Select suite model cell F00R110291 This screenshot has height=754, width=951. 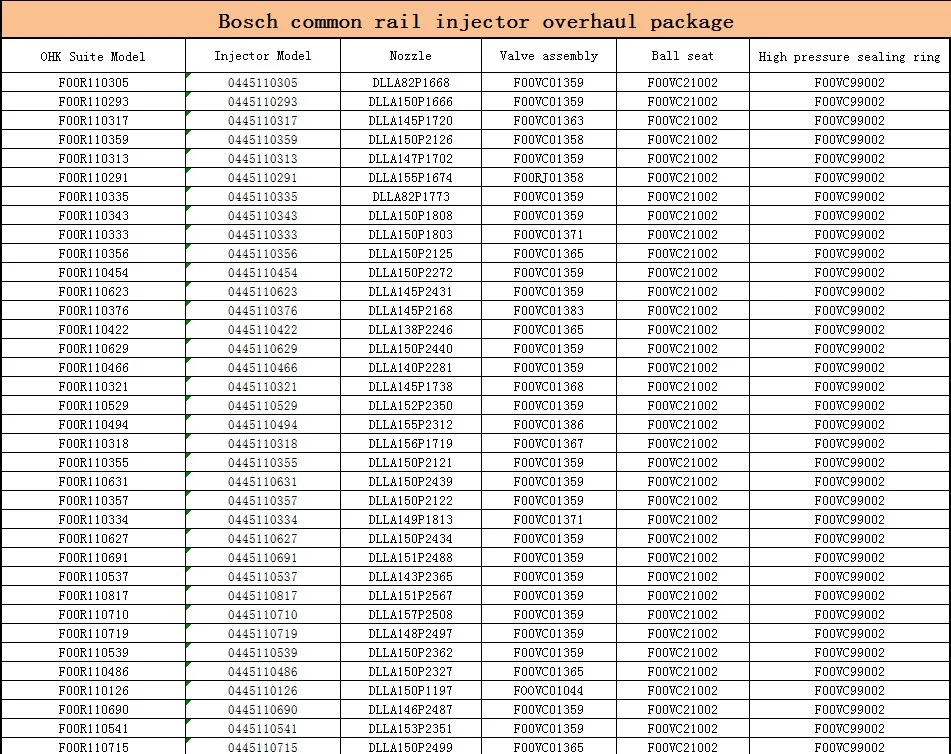point(93,178)
